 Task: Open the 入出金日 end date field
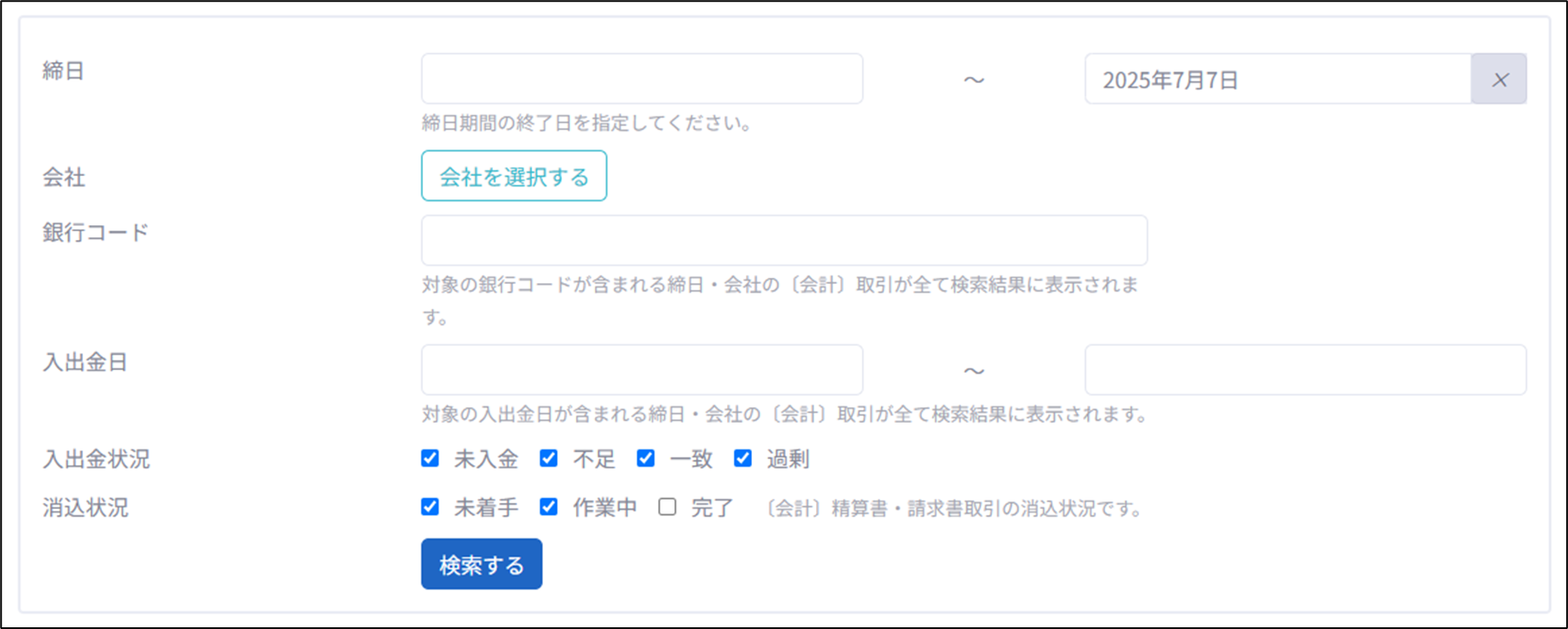1305,370
